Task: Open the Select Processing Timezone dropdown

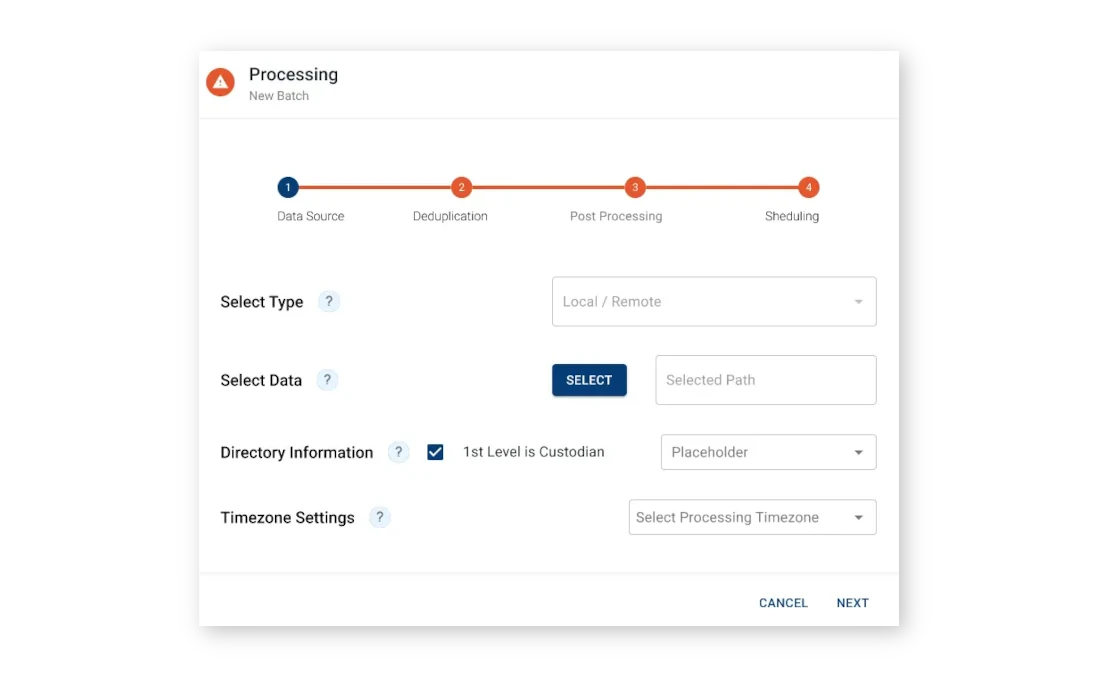Action: point(752,517)
